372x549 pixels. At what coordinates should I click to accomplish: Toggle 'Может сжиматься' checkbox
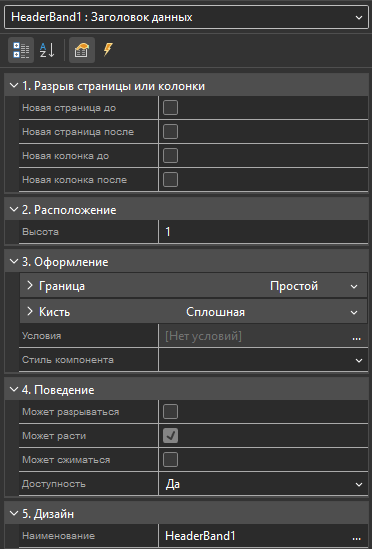(171, 460)
